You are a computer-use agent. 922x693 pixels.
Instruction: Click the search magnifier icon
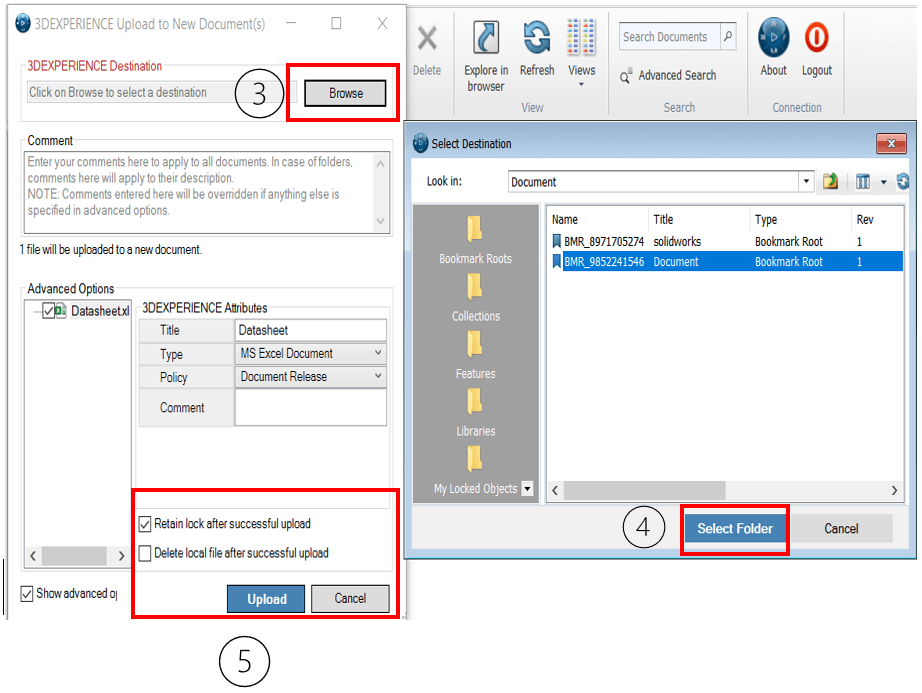coord(728,36)
